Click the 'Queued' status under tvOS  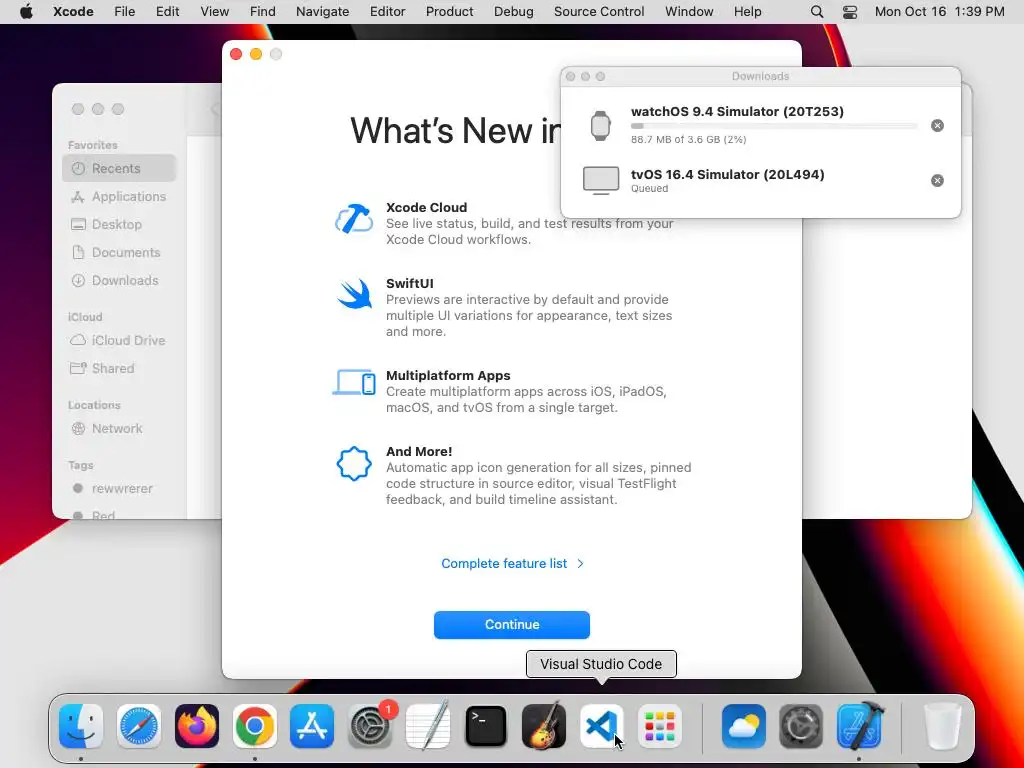tap(649, 189)
